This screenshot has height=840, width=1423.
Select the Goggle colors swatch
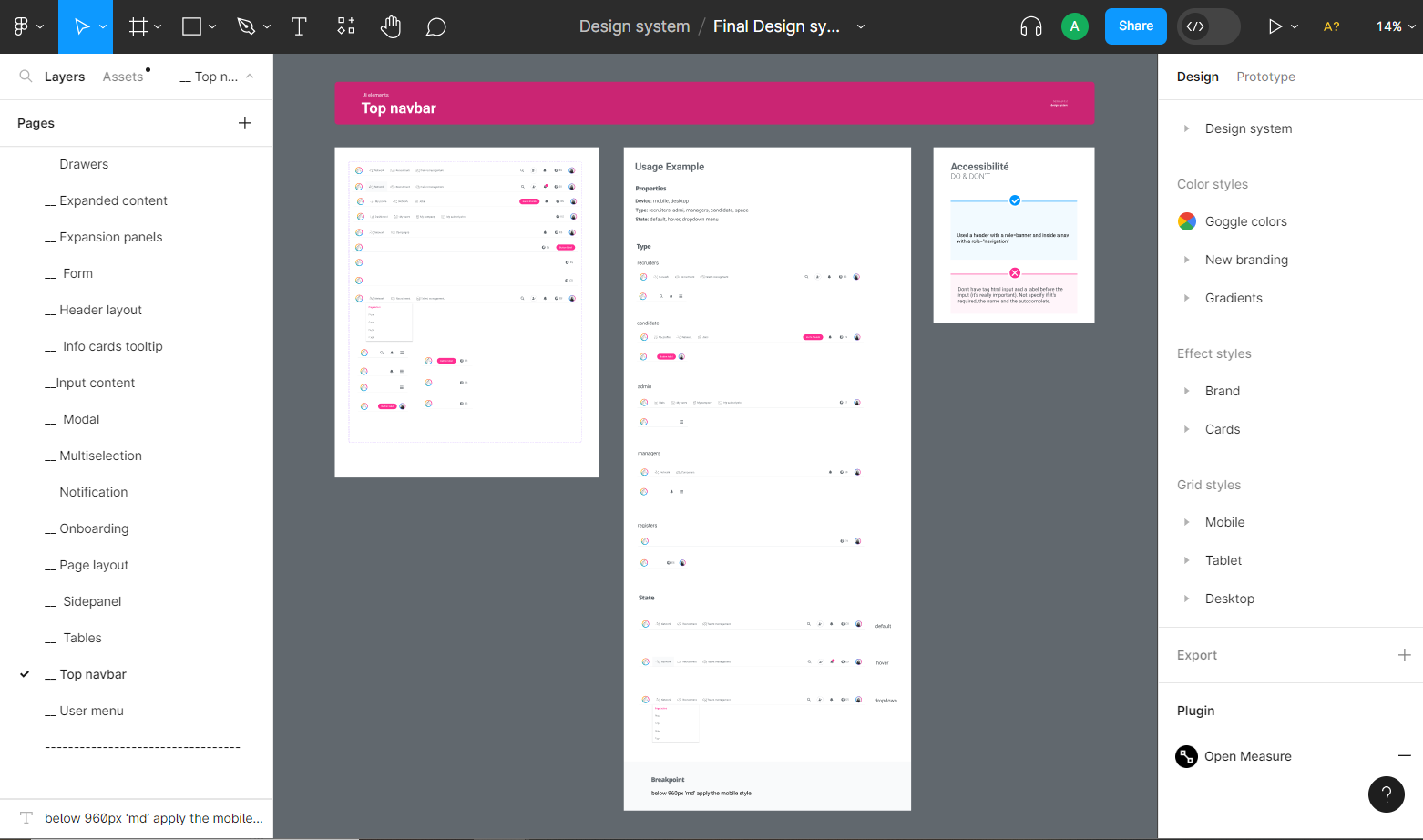[x=1187, y=221]
